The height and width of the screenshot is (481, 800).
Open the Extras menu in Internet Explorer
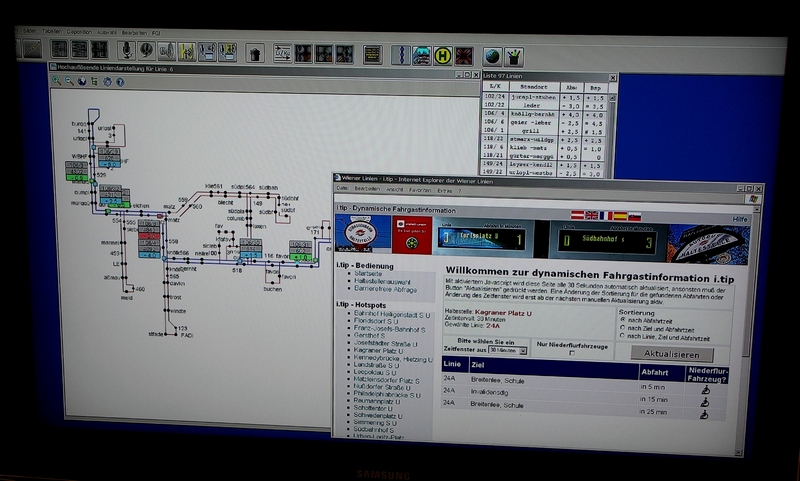click(444, 190)
